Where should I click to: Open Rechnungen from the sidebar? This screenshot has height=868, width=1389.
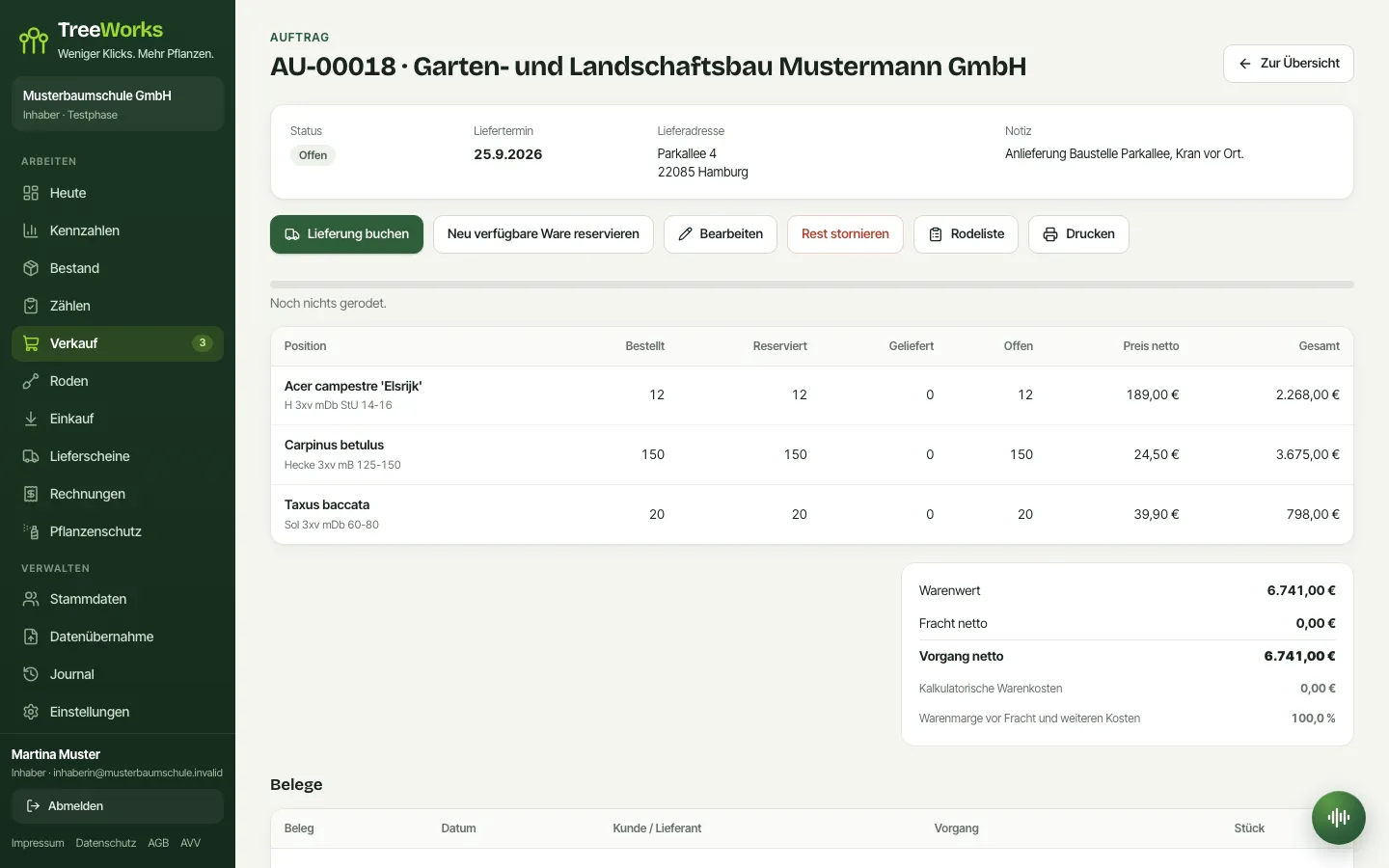(118, 494)
